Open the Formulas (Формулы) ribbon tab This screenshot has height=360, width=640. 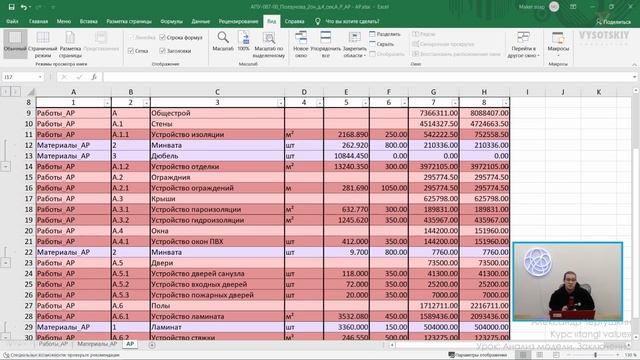[171, 21]
